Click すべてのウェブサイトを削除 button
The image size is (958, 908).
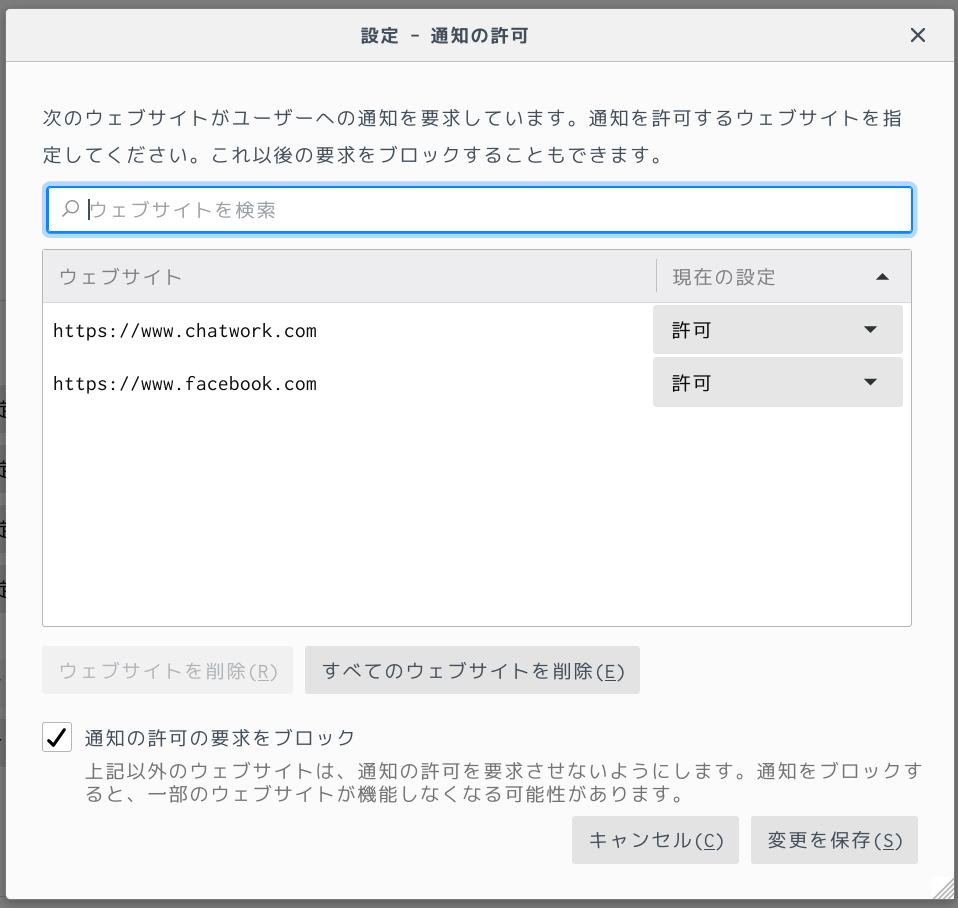click(472, 670)
